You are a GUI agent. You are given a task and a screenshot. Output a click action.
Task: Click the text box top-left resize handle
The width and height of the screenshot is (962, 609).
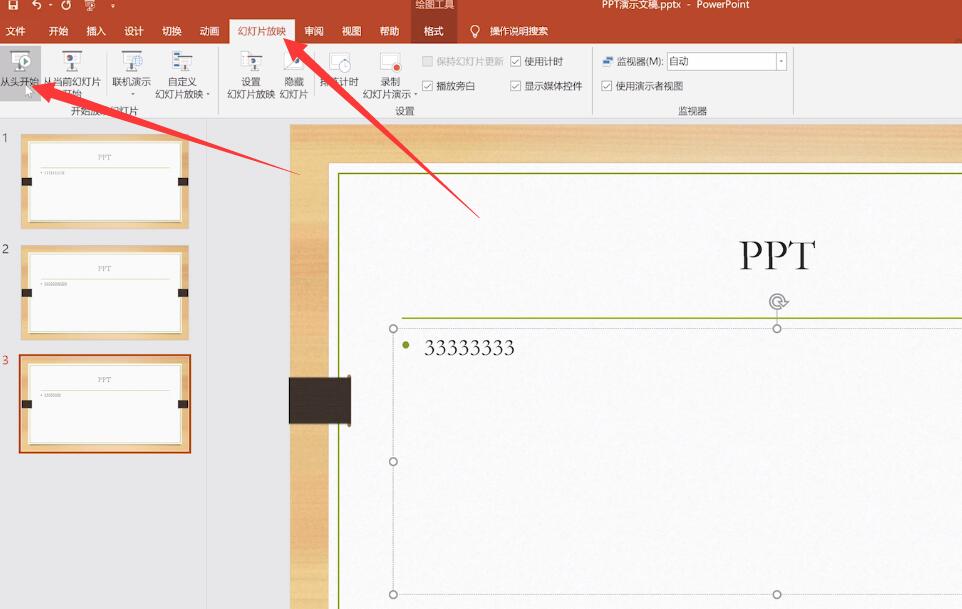(x=393, y=329)
